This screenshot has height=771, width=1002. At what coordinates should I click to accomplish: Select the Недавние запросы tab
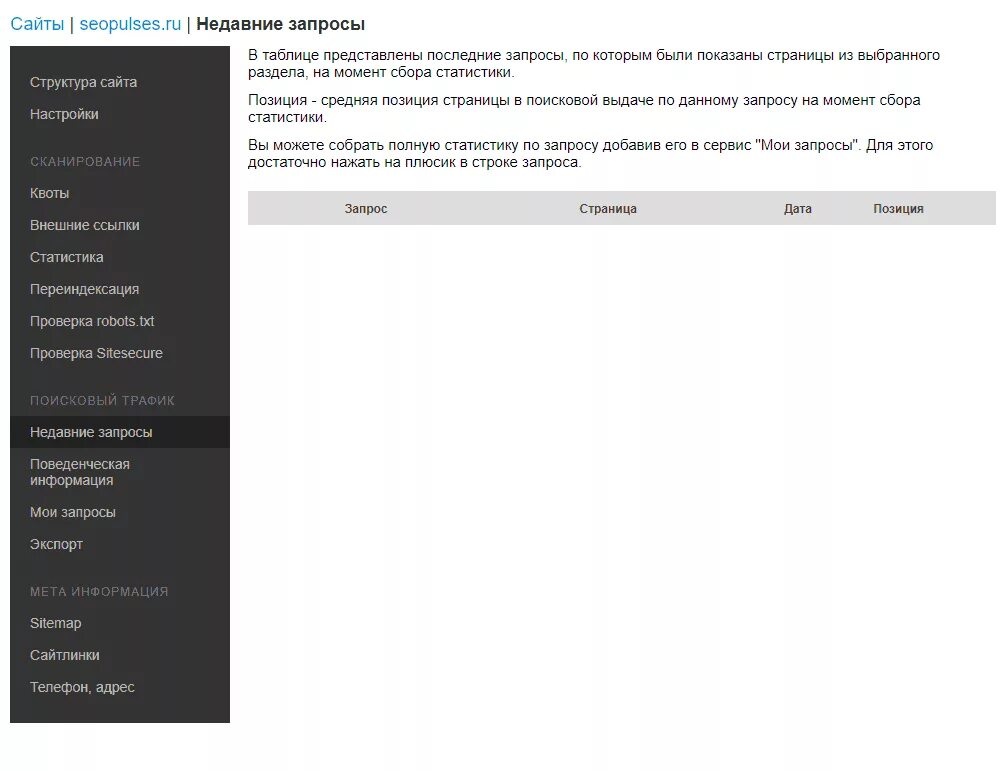click(x=92, y=432)
